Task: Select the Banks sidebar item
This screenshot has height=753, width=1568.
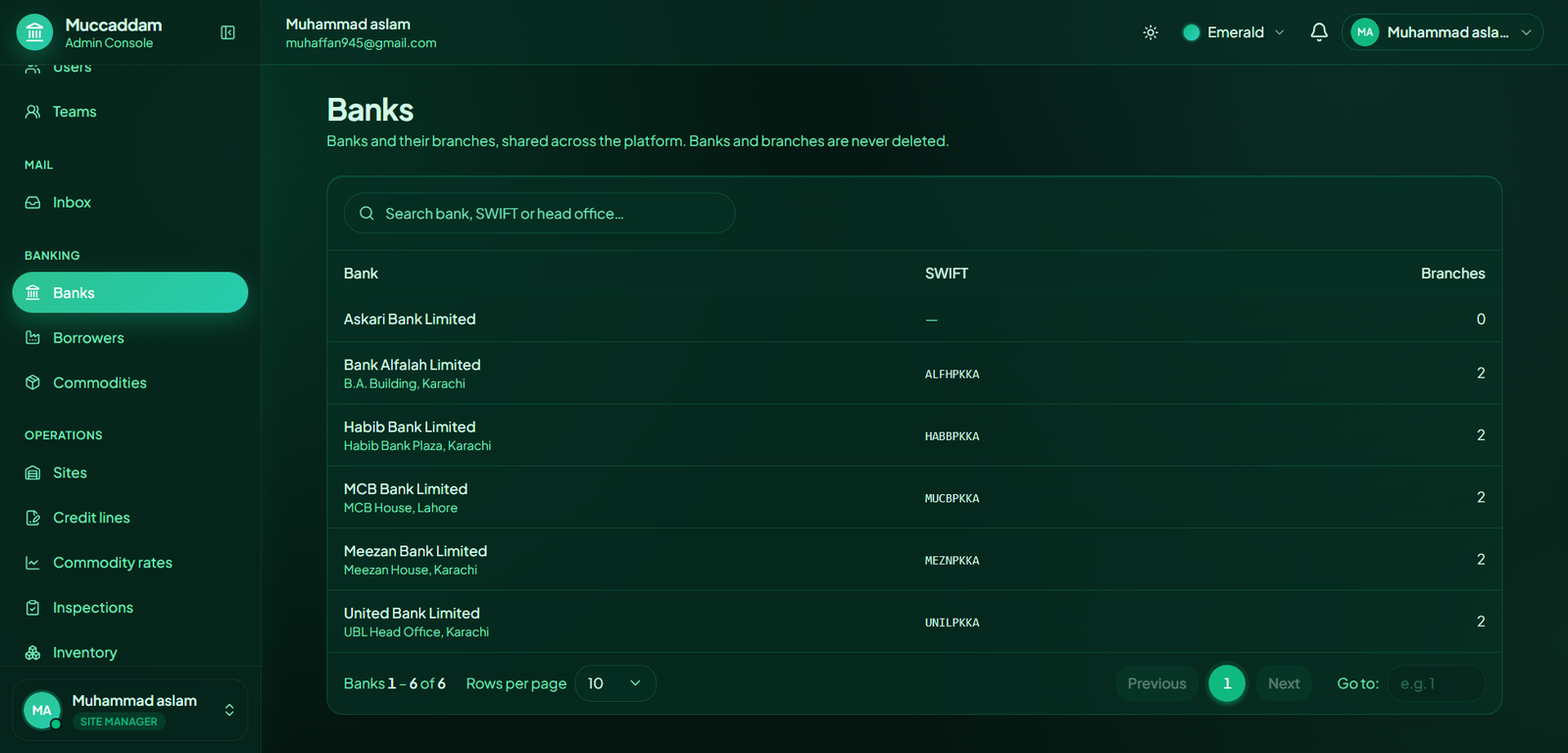Action: 130,292
